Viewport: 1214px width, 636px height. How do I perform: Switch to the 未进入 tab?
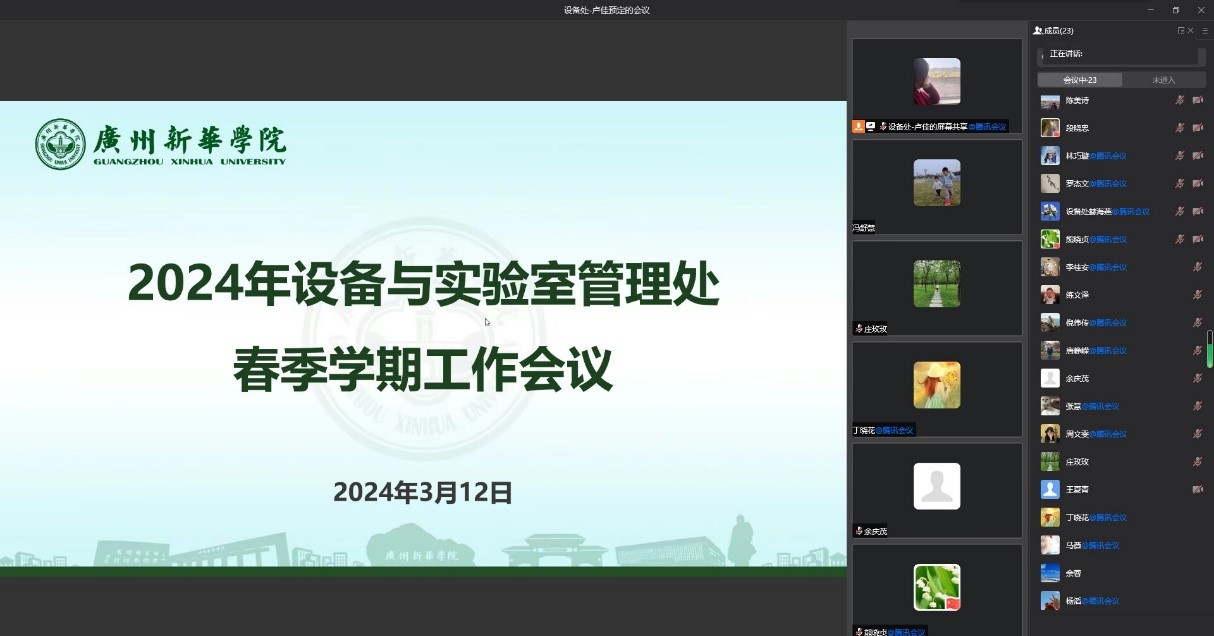coord(1164,79)
